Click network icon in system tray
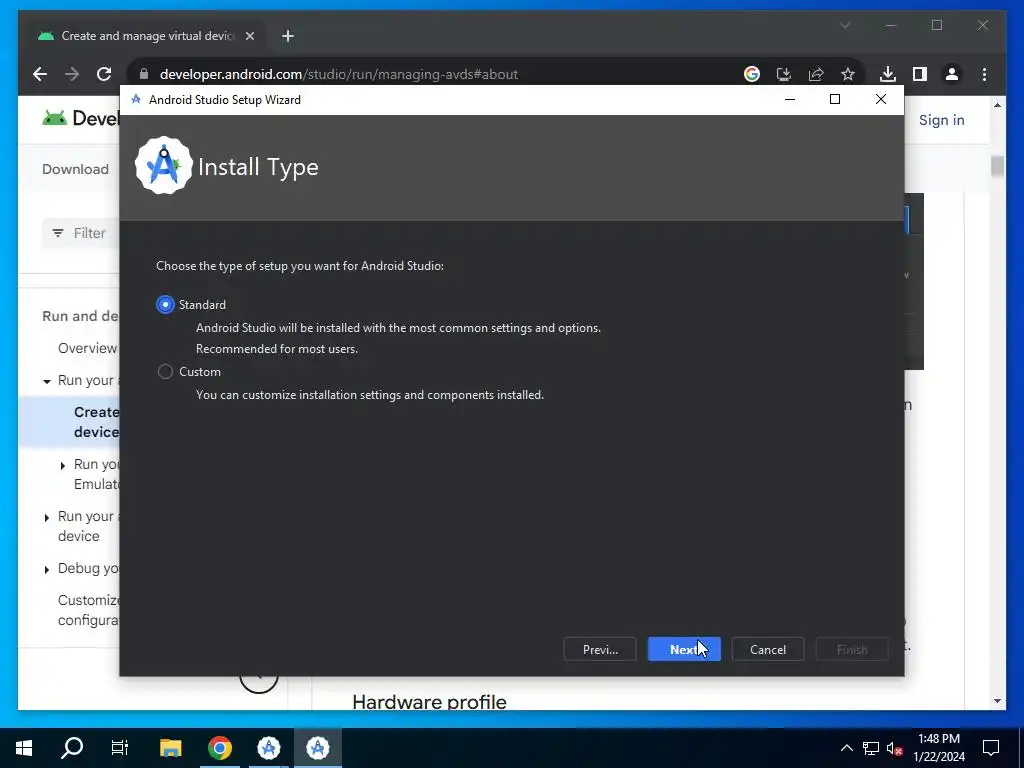This screenshot has height=768, width=1024. click(871, 748)
